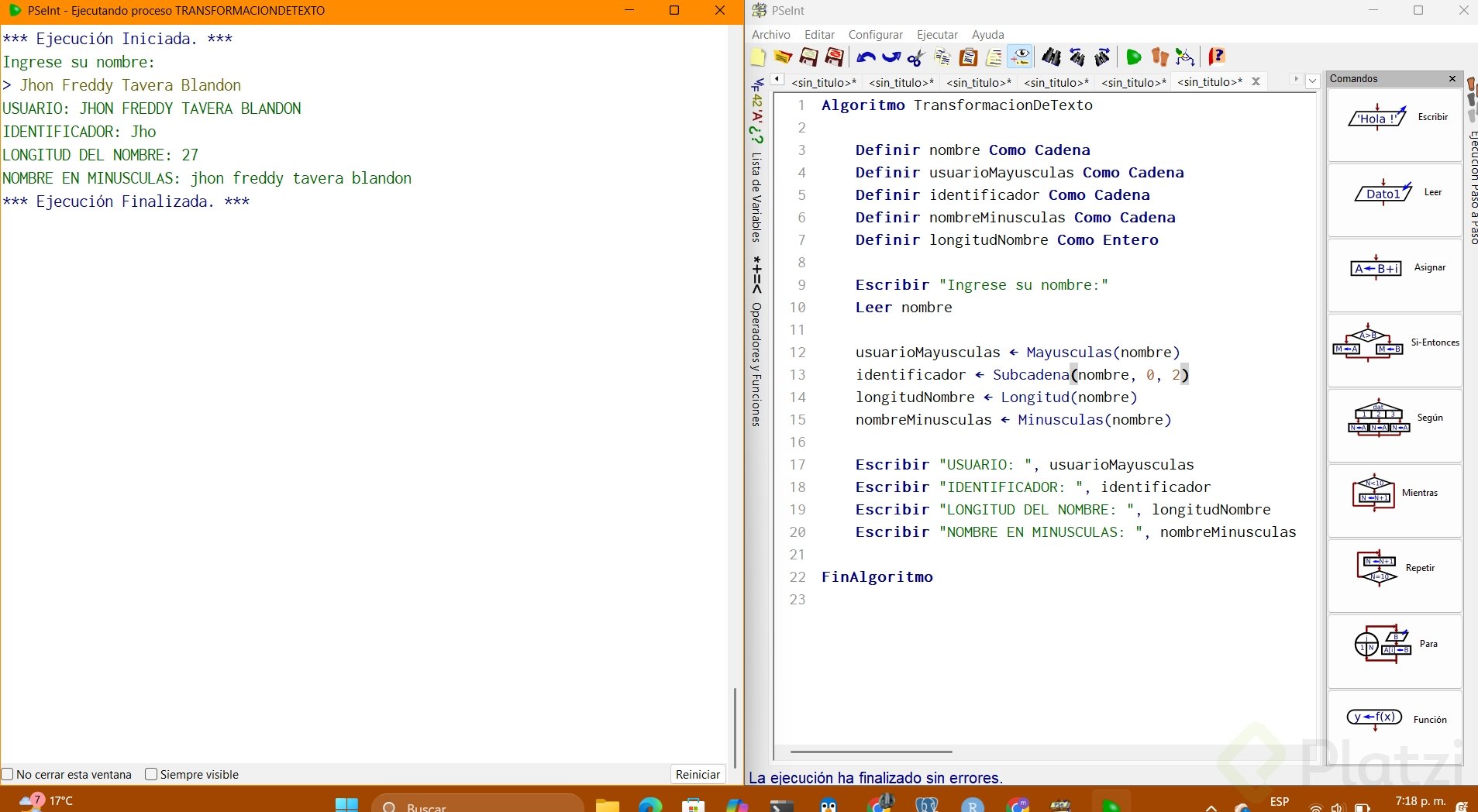Screen dimensions: 1478x812
Task: Insert an Escribir command from Comandos panel
Action: (1395, 124)
